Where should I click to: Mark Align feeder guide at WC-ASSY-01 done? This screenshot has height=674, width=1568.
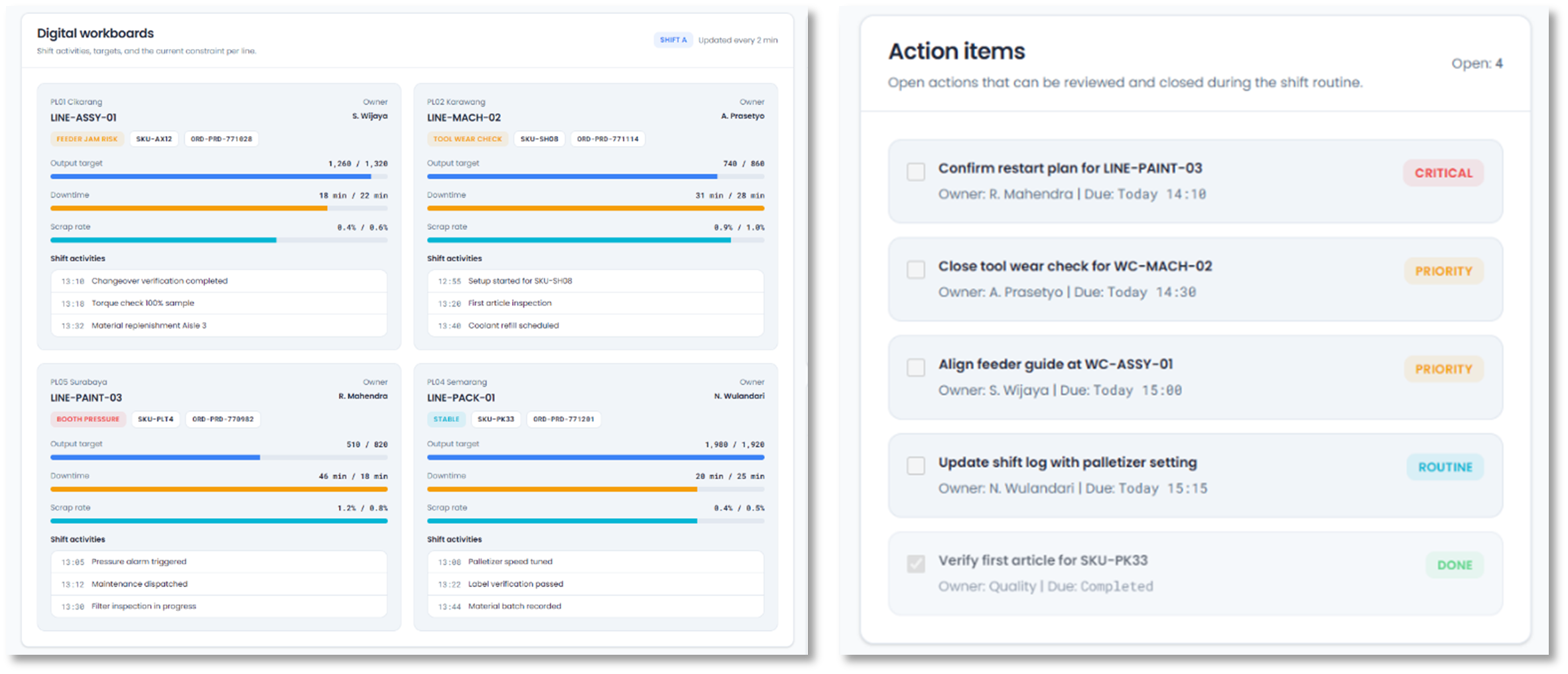point(915,368)
